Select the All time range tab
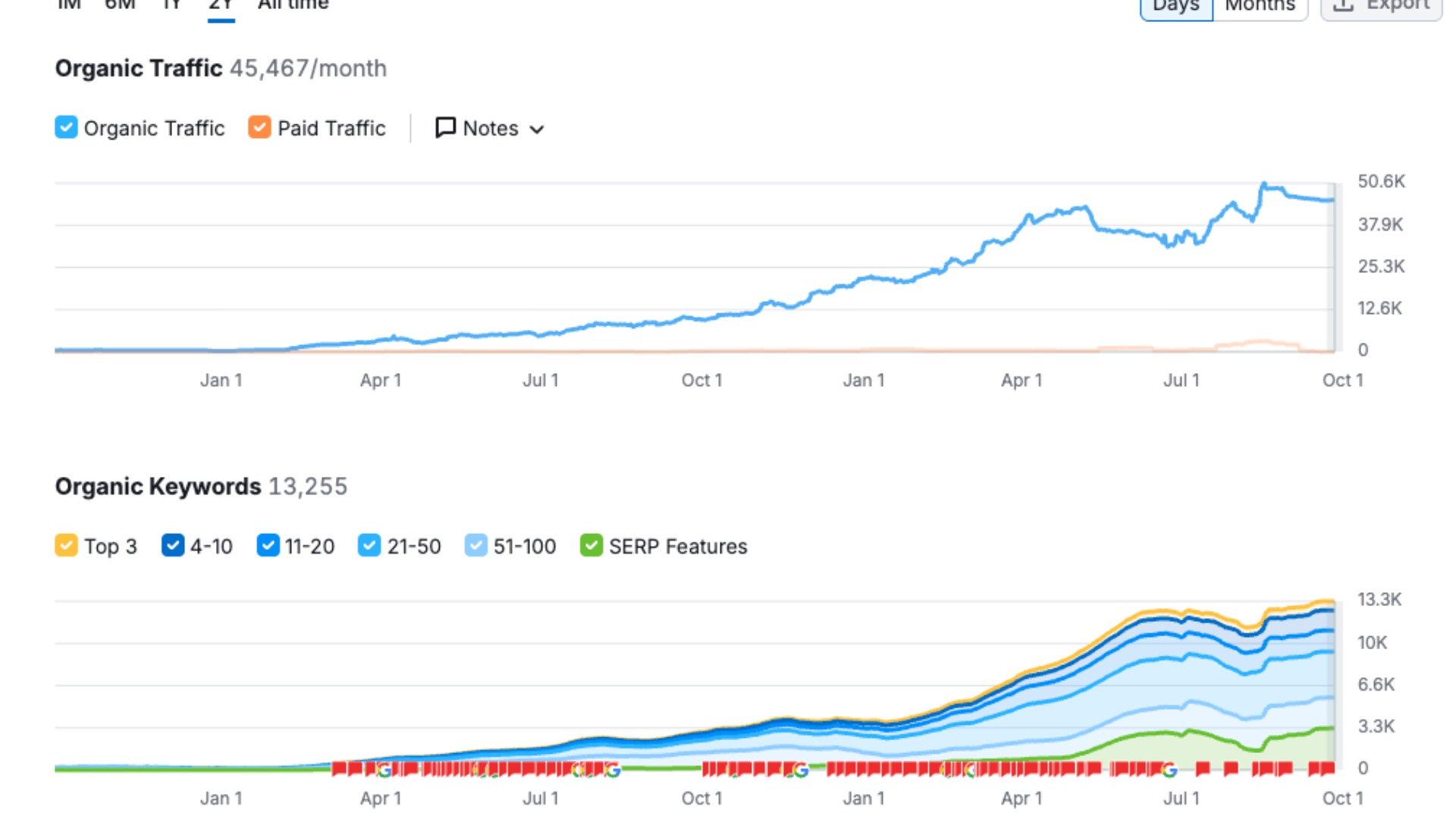 pos(293,6)
